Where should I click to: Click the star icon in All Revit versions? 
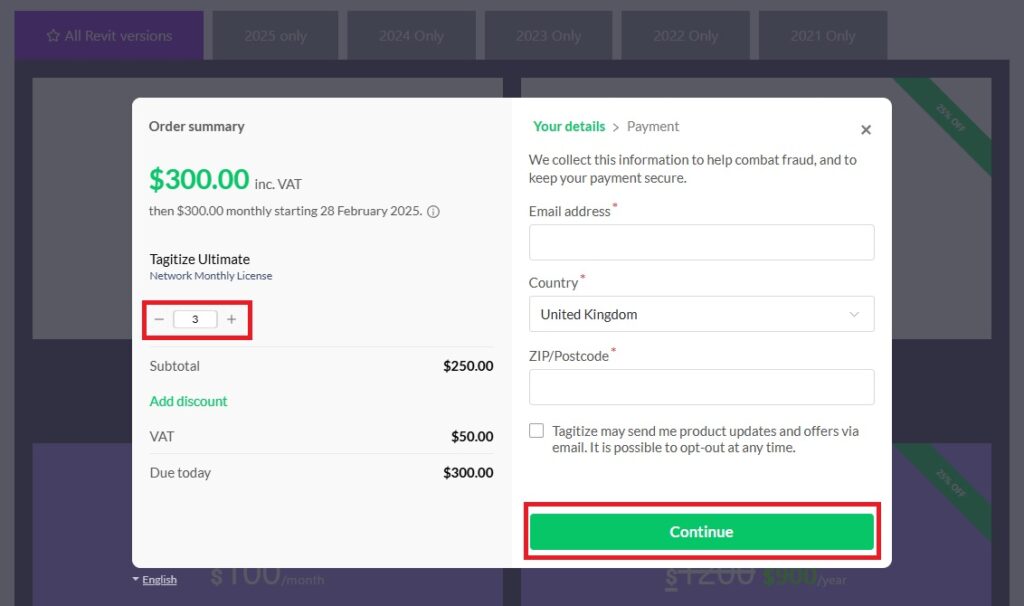[53, 36]
